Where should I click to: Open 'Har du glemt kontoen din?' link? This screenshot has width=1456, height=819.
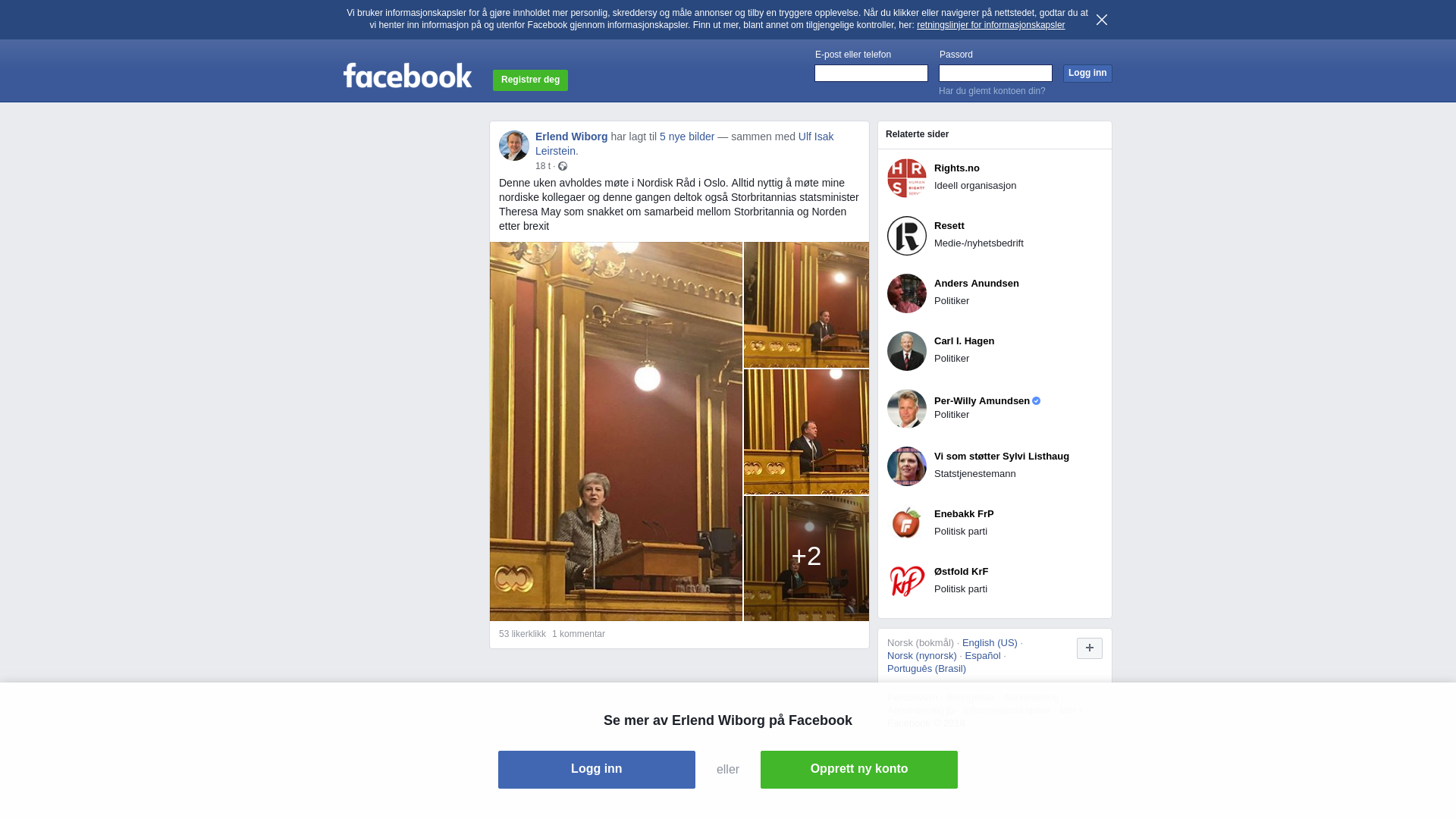pos(992,91)
